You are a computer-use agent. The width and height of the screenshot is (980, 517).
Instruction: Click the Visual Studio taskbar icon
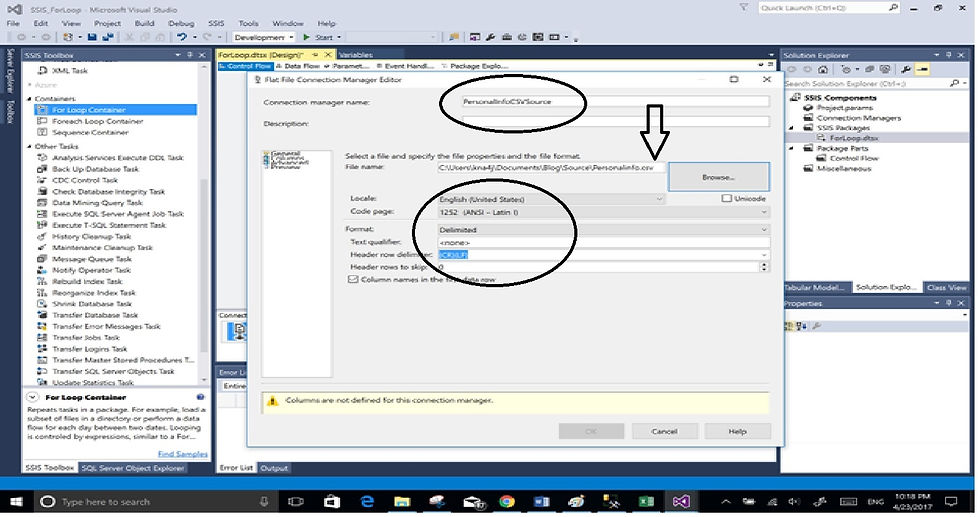681,501
